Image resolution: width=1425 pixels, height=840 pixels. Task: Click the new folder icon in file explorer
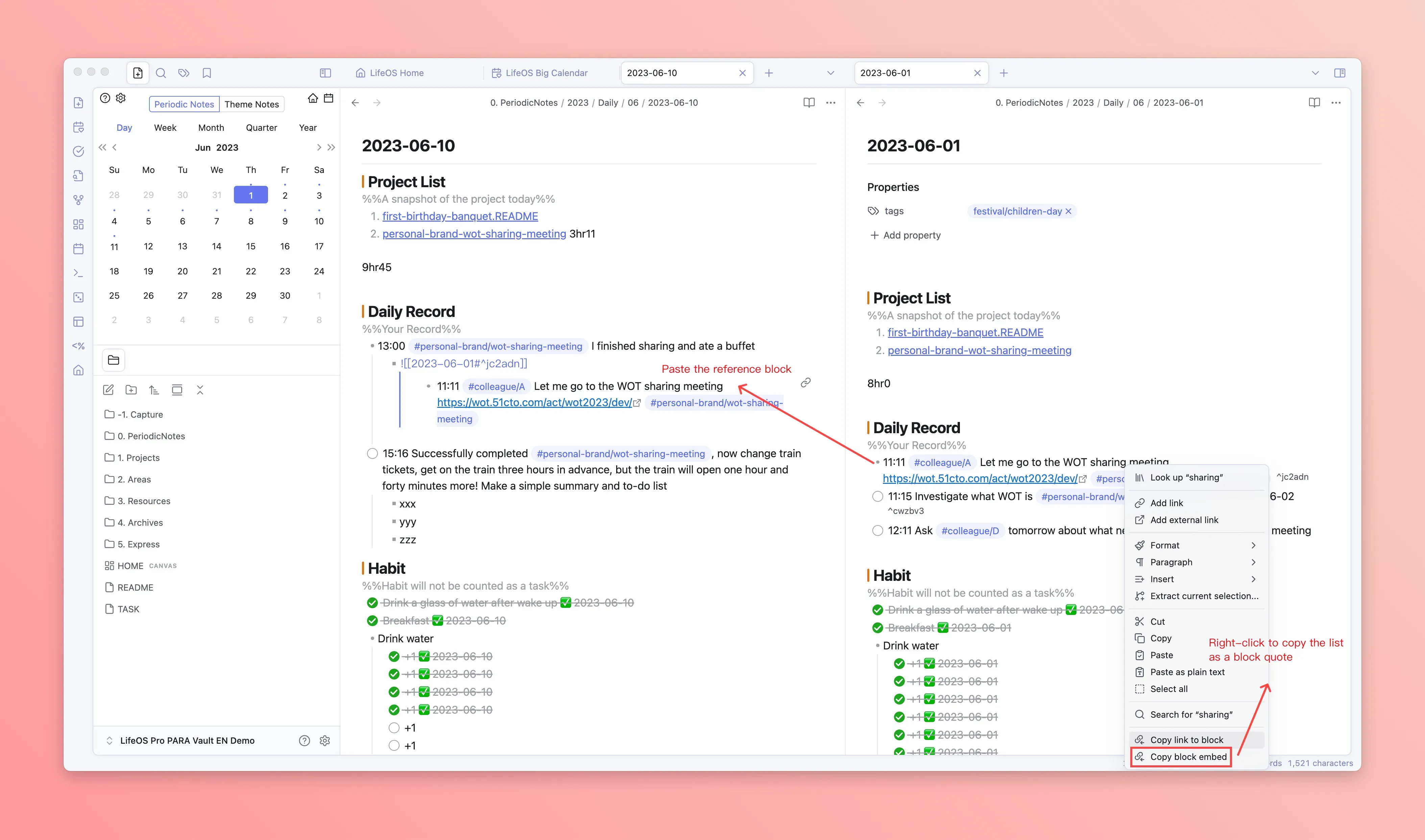click(131, 390)
